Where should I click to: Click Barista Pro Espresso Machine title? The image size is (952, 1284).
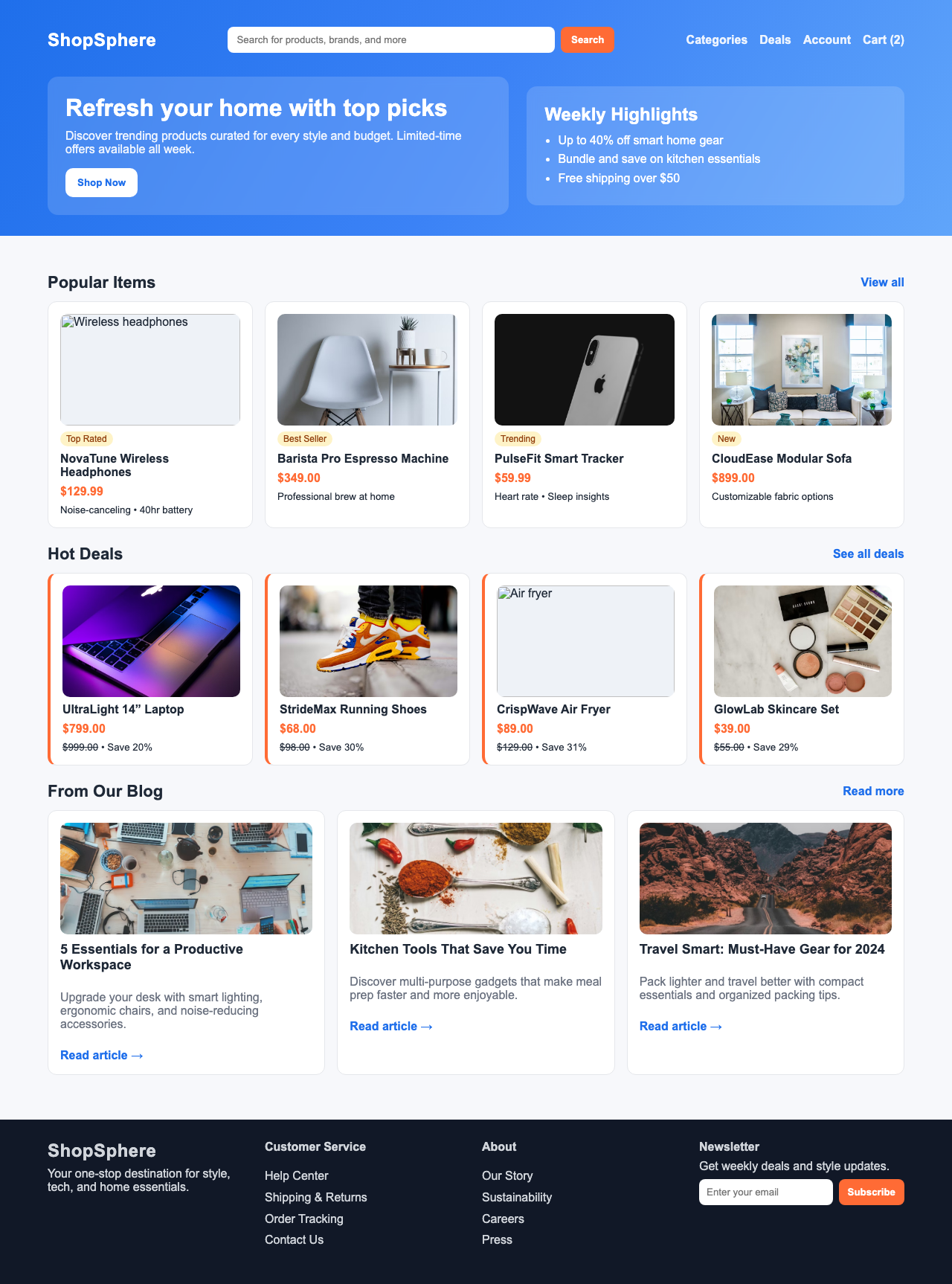(363, 459)
